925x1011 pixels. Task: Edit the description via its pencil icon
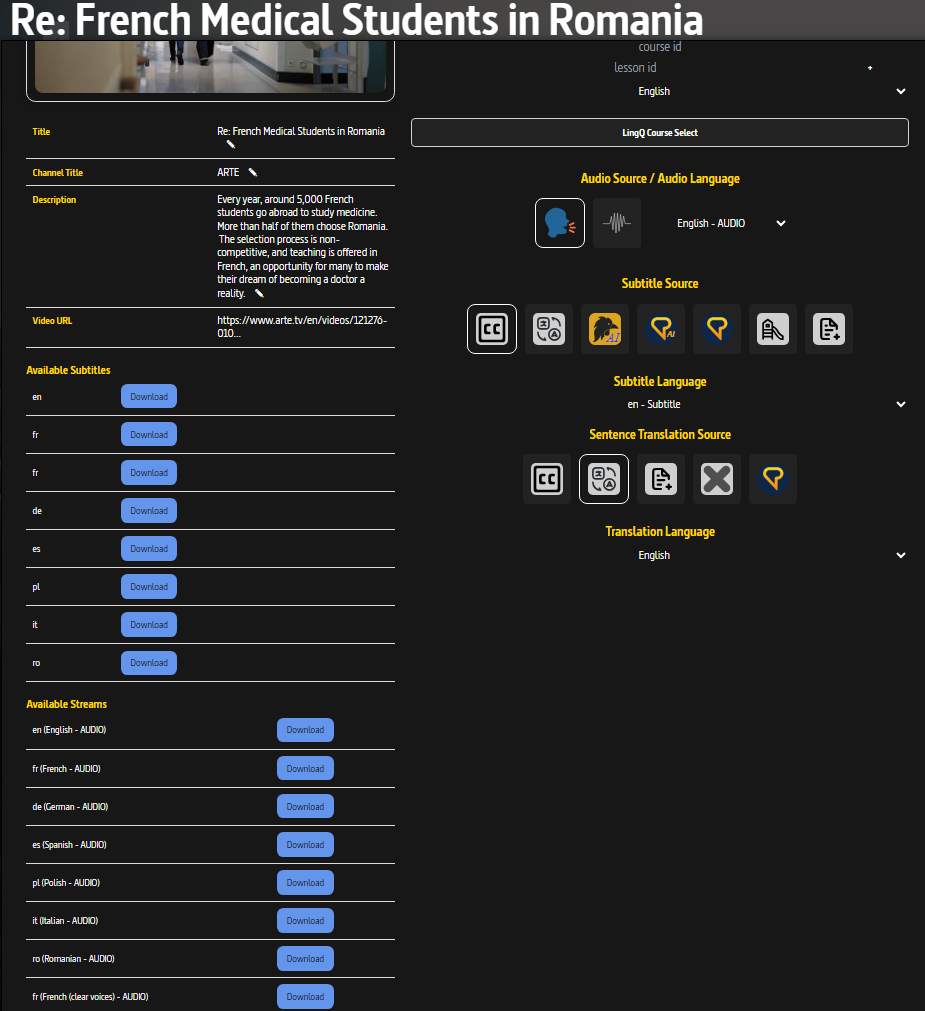259,294
